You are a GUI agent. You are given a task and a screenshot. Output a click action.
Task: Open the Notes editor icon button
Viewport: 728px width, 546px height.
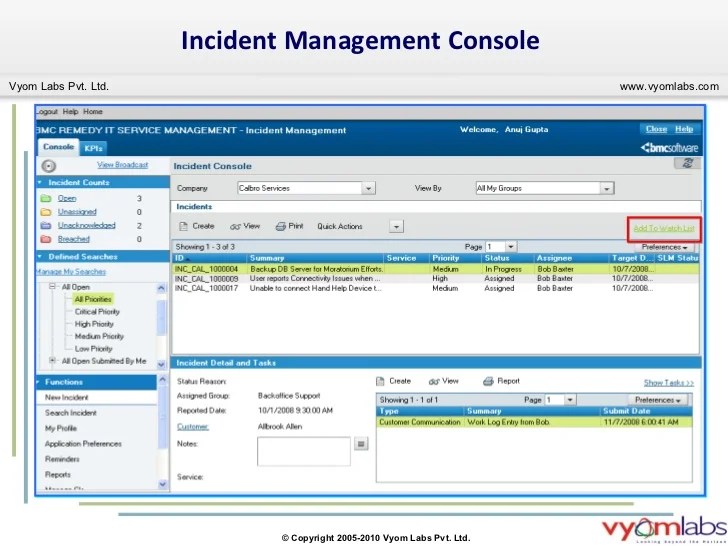click(x=361, y=444)
